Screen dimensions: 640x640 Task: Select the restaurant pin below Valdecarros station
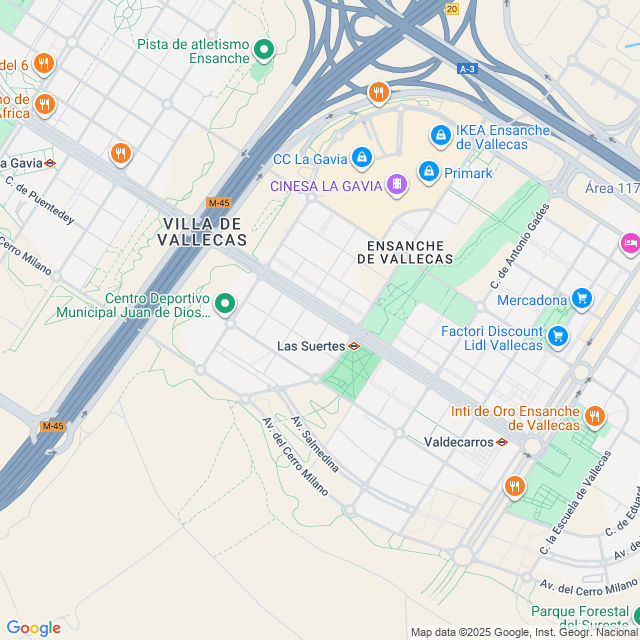tap(515, 487)
